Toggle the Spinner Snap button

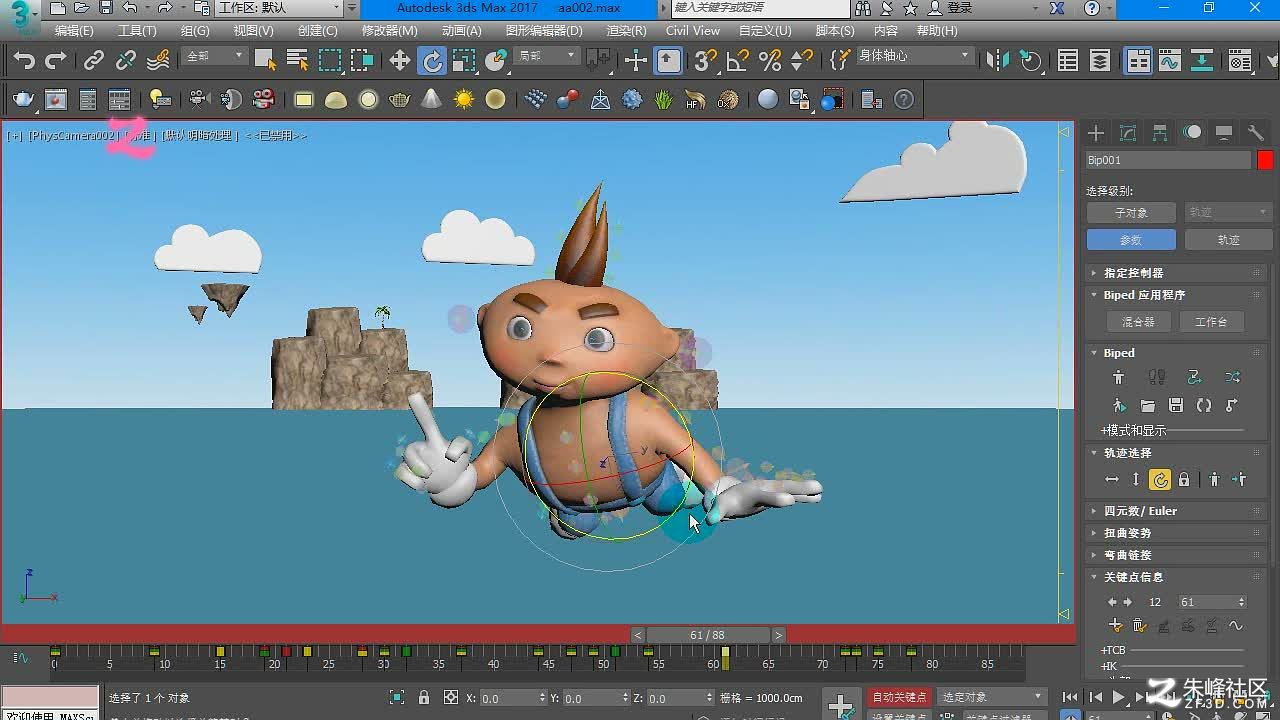[801, 61]
